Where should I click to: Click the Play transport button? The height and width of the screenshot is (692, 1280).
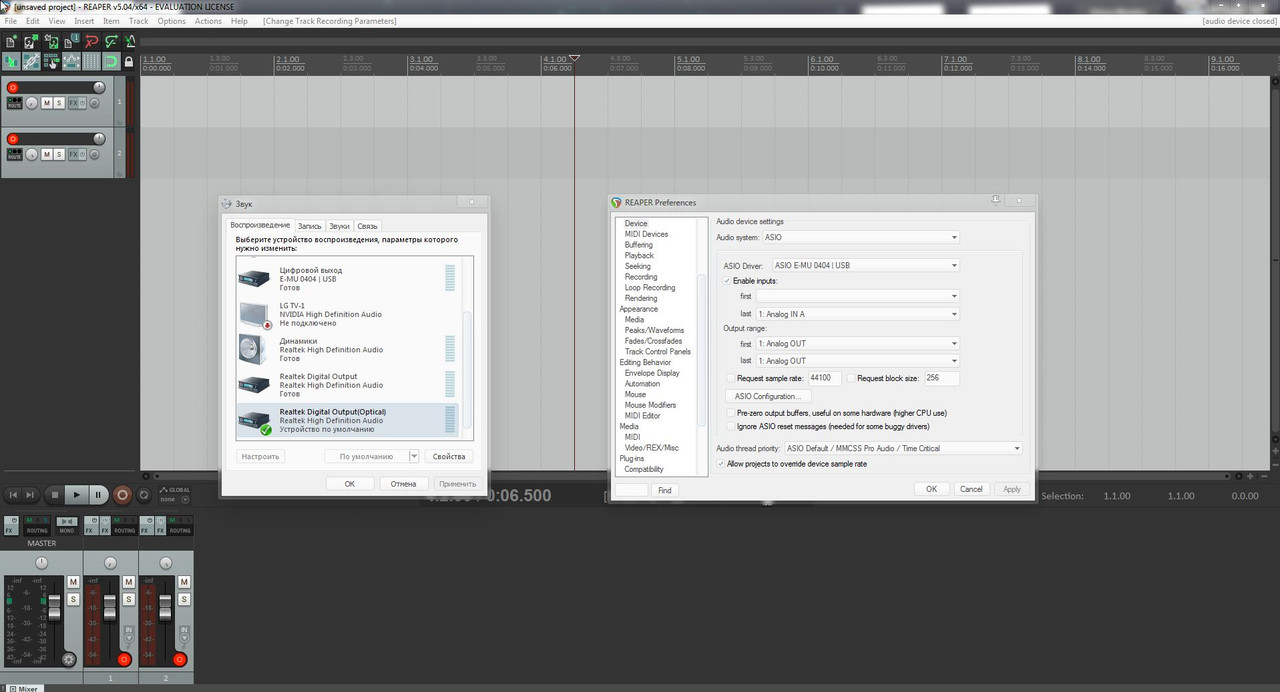tap(76, 494)
